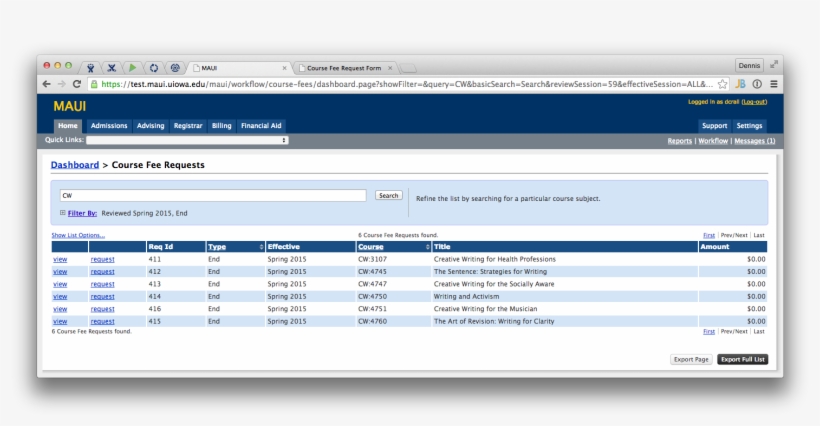Click the browser reload page icon
820x426 pixels.
77,85
